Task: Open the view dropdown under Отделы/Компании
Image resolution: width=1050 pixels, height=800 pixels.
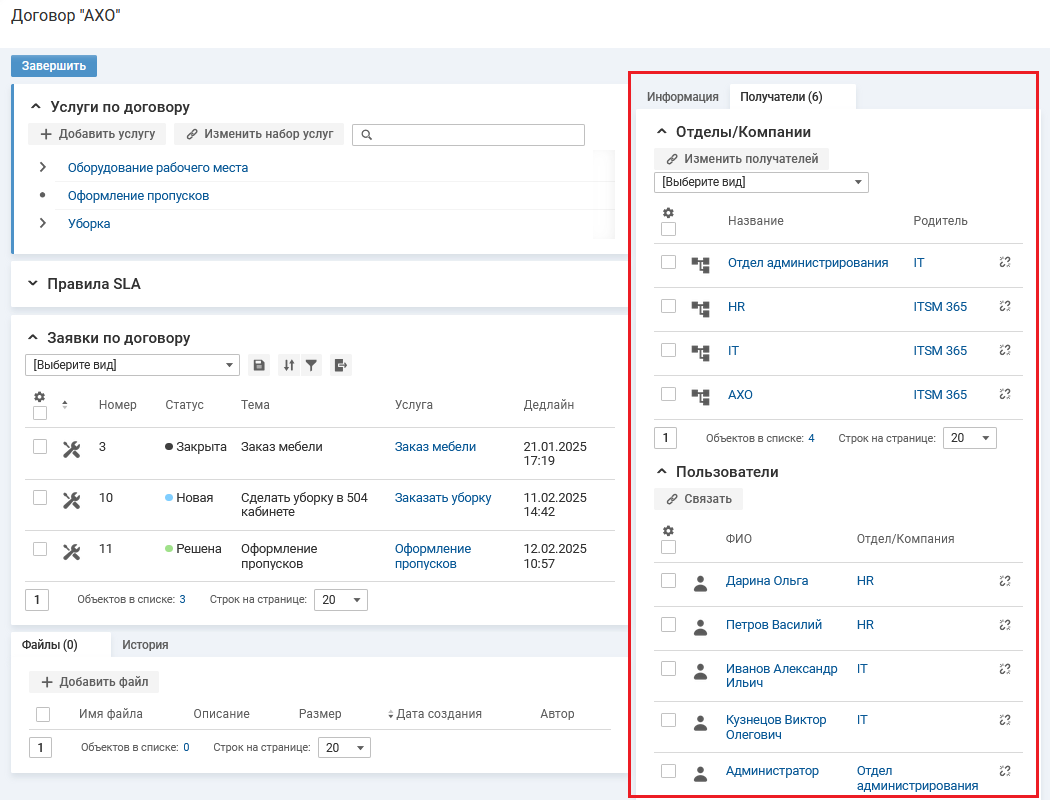Action: tap(761, 183)
